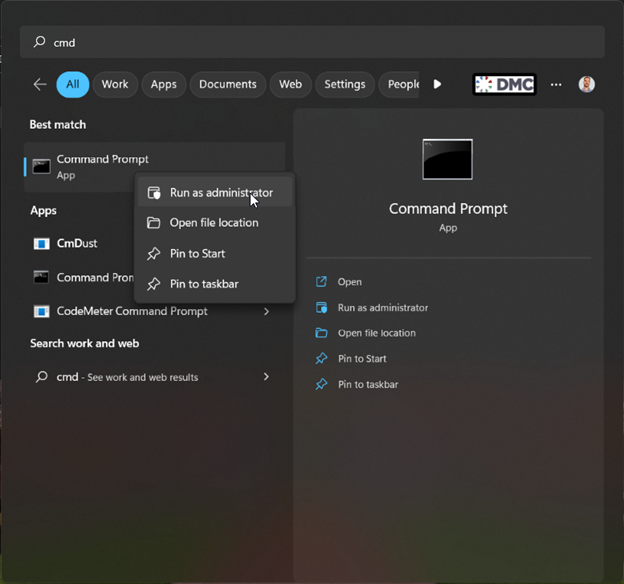Click Pin to taskbar in details pane
Image resolution: width=624 pixels, height=584 pixels.
click(368, 384)
